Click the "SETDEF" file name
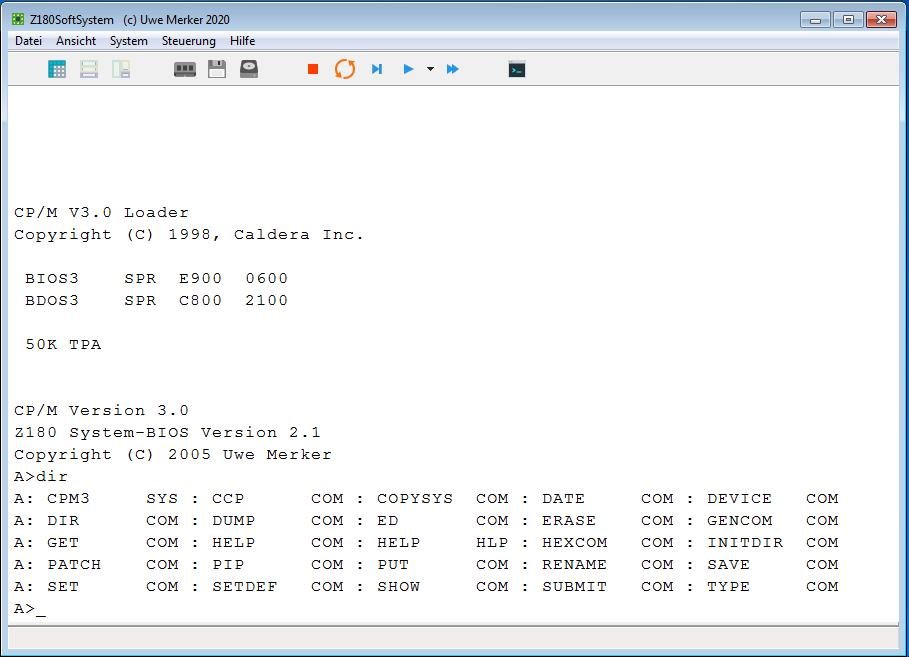This screenshot has height=657, width=909. point(245,587)
